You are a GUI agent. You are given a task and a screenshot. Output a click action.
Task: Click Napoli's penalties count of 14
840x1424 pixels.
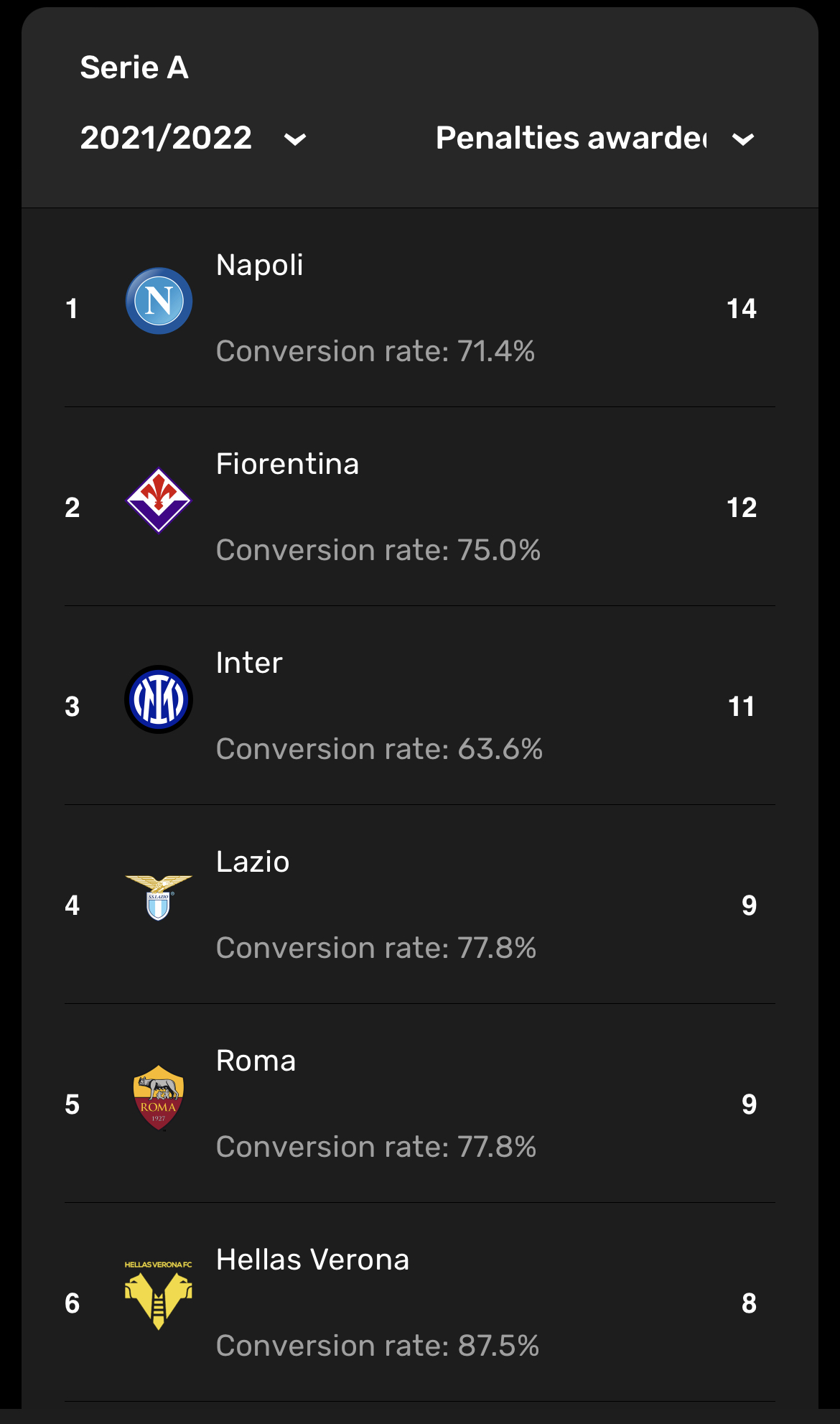[742, 309]
